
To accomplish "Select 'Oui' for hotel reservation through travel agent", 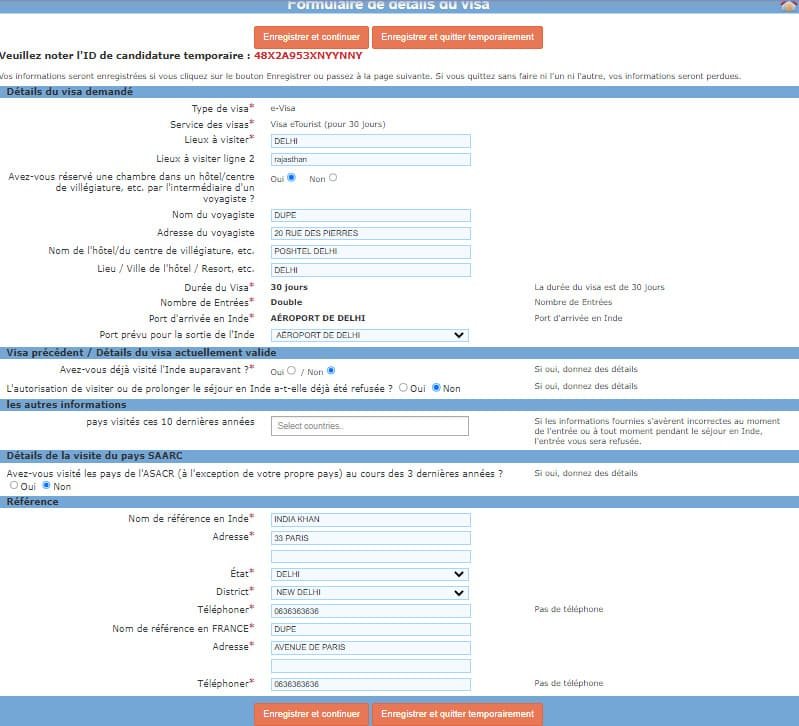I will pos(291,178).
